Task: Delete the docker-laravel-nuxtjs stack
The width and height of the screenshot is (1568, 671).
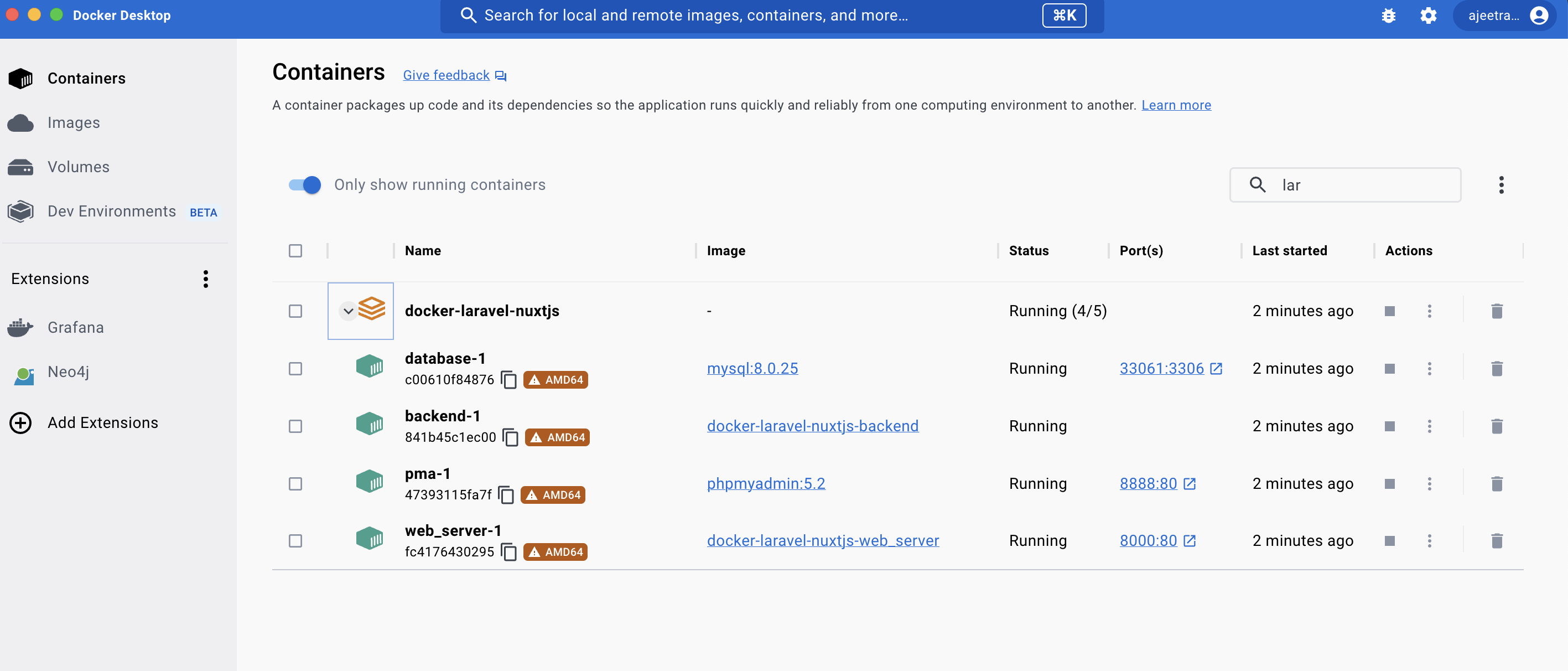Action: pyautogui.click(x=1497, y=311)
